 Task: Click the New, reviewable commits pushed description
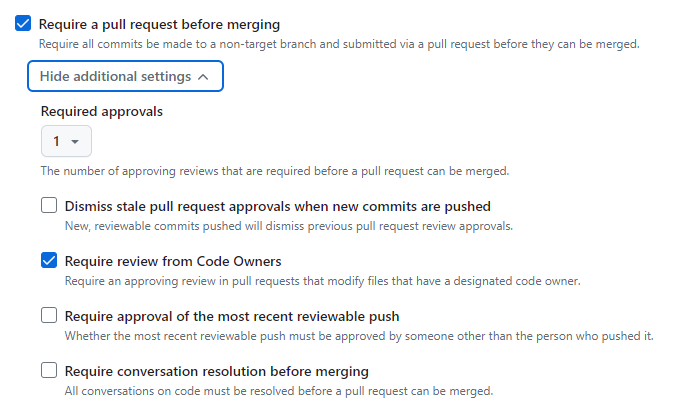pyautogui.click(x=288, y=226)
